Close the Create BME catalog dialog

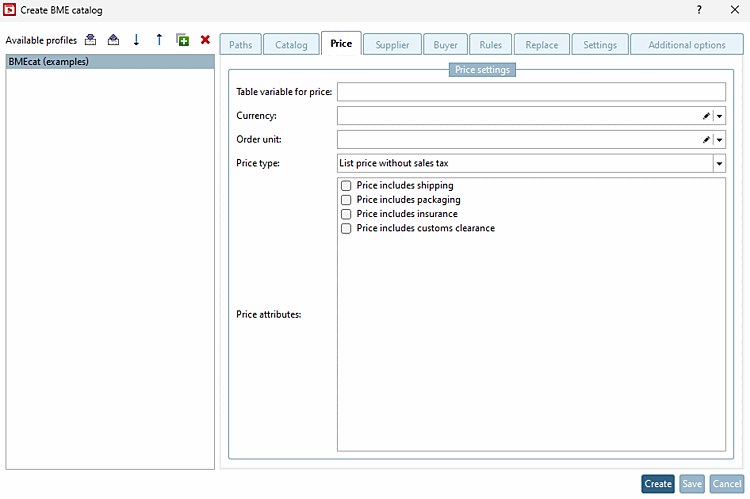[x=735, y=10]
